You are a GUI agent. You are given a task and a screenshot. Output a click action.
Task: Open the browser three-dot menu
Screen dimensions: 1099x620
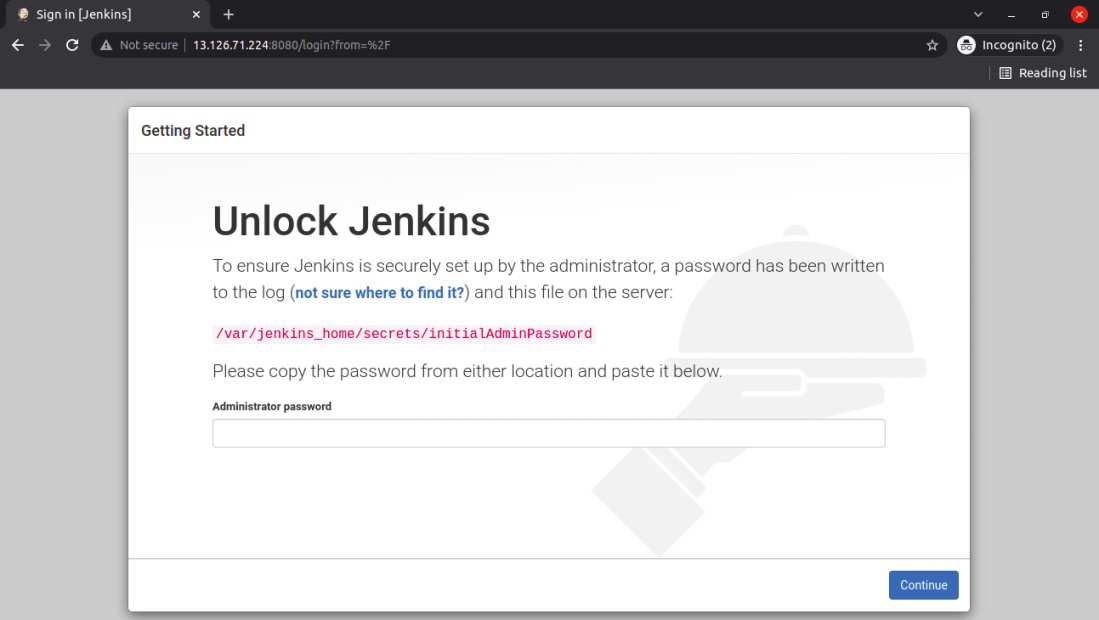[1080, 45]
